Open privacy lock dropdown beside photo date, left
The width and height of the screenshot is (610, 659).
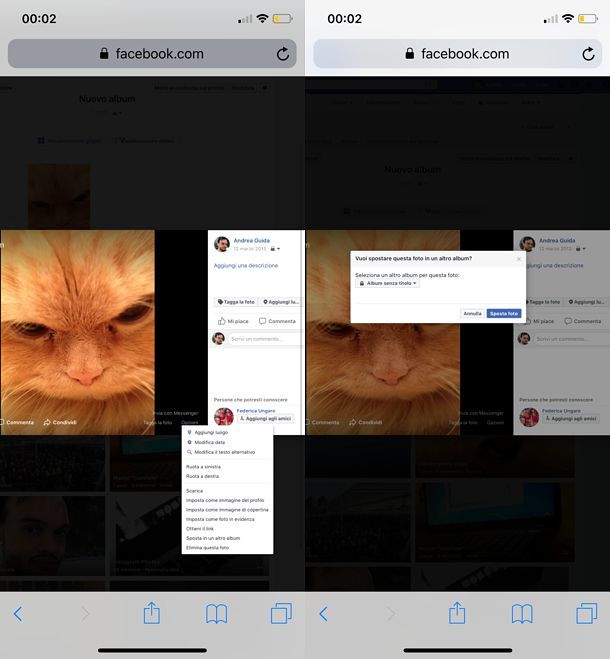(x=275, y=249)
